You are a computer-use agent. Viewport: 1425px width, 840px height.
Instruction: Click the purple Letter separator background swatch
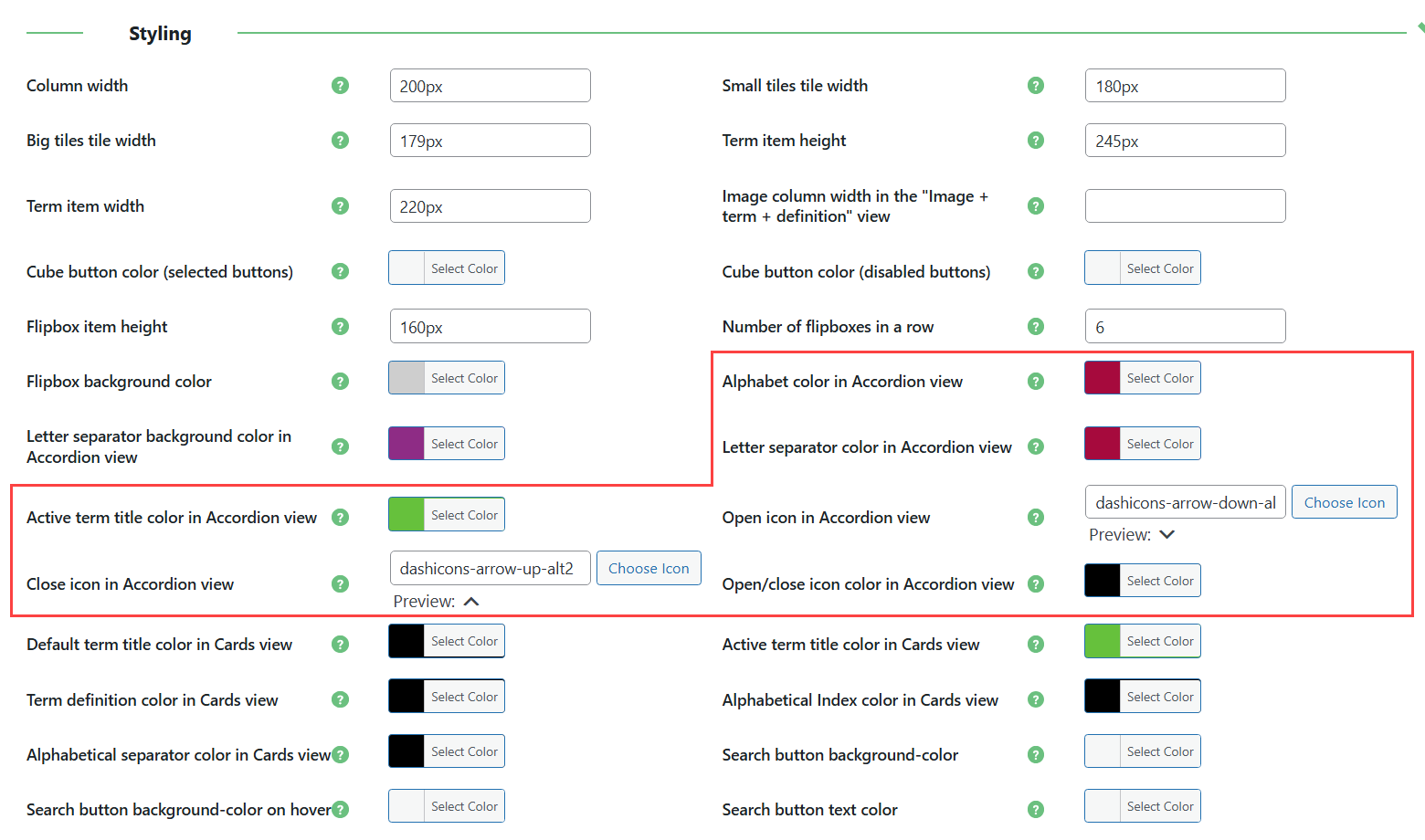[x=406, y=443]
